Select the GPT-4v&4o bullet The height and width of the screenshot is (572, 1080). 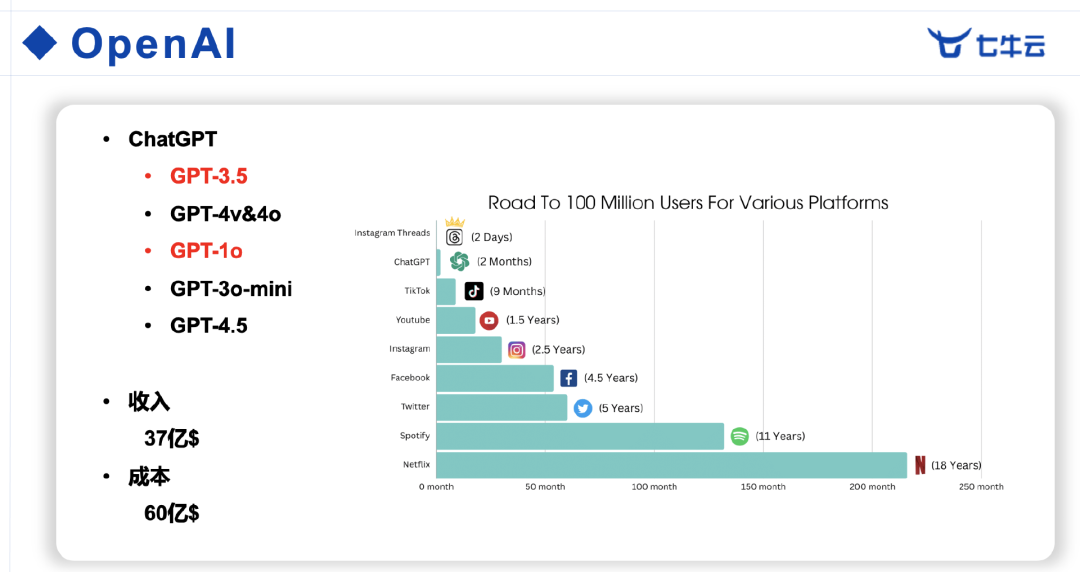tap(226, 214)
